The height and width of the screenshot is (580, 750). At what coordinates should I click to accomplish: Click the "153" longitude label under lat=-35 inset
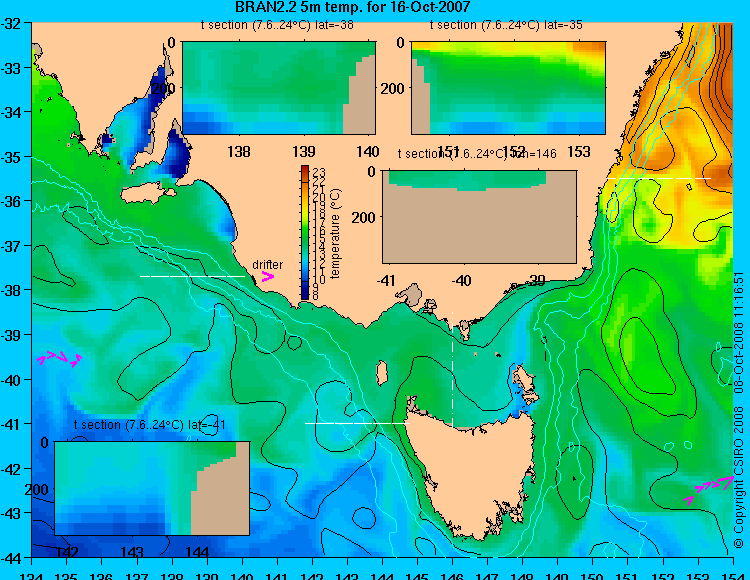579,152
